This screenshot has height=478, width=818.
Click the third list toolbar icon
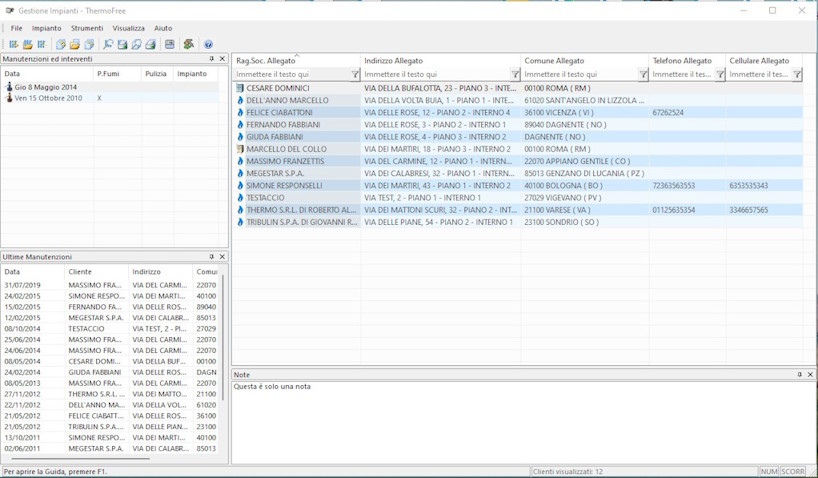(42, 44)
